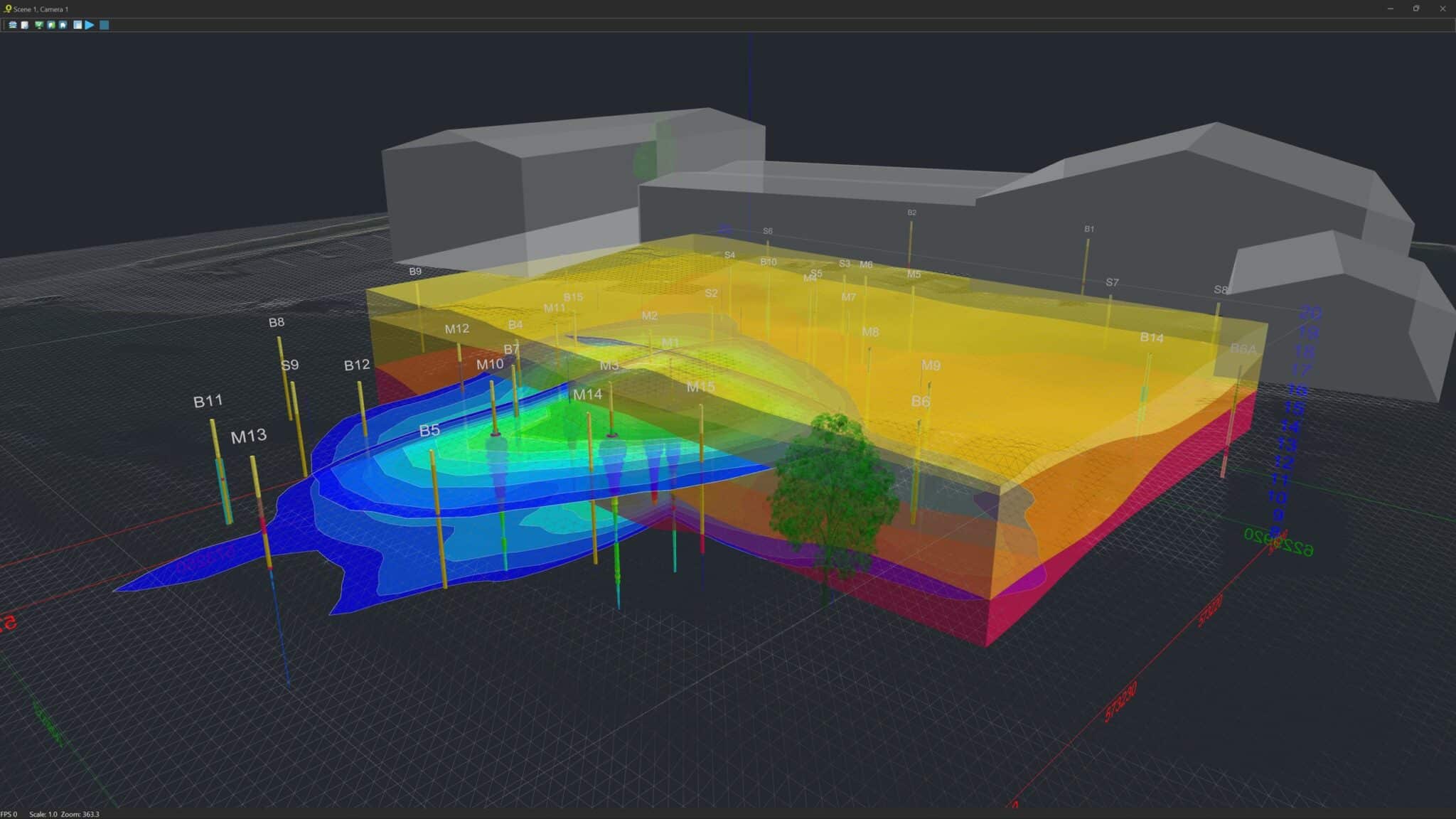Click the Scale 1.0 status readout
Image resolution: width=1456 pixels, height=819 pixels.
(x=43, y=814)
